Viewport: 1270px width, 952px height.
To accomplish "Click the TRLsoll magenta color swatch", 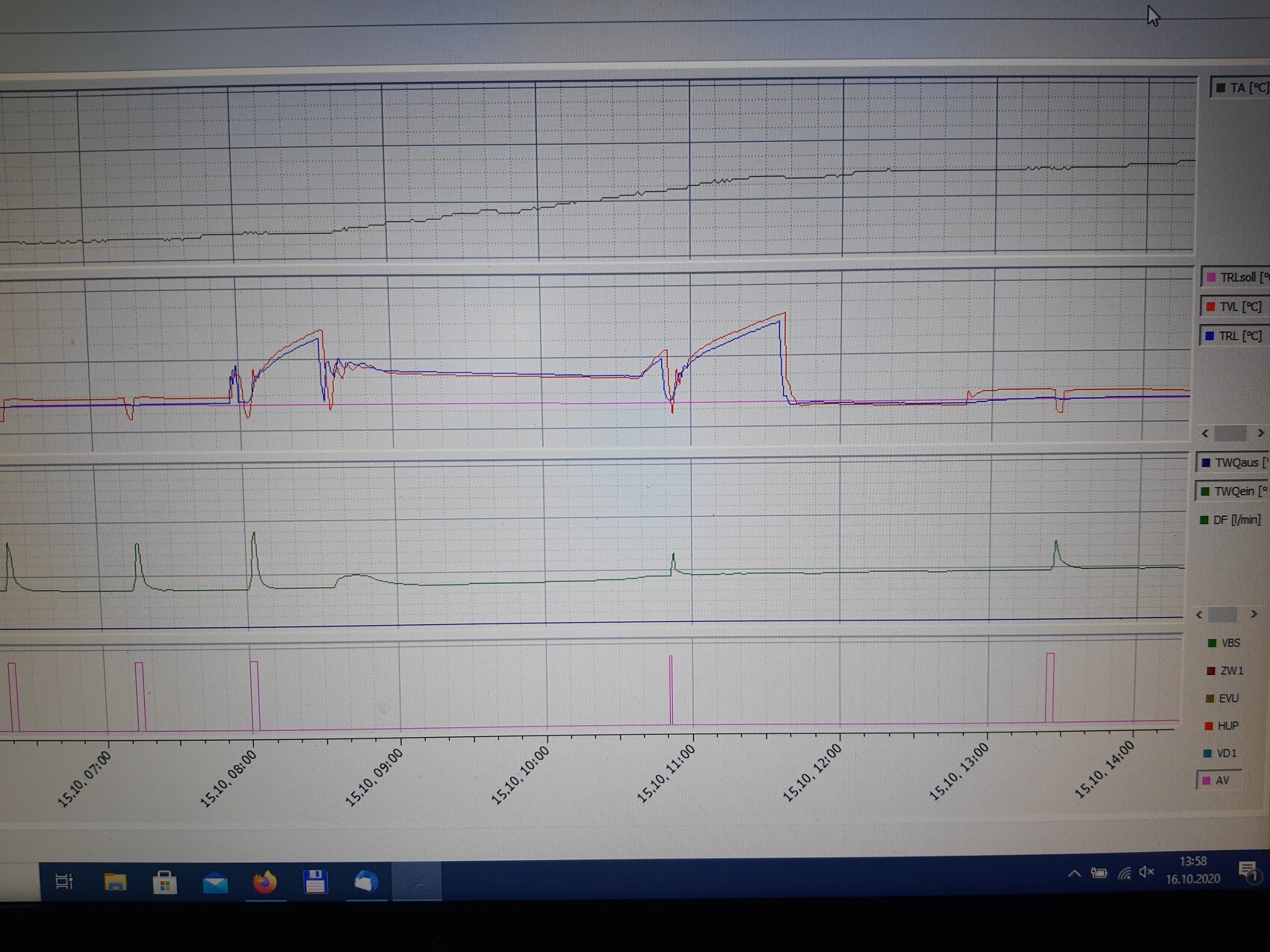I will pos(1211,278).
